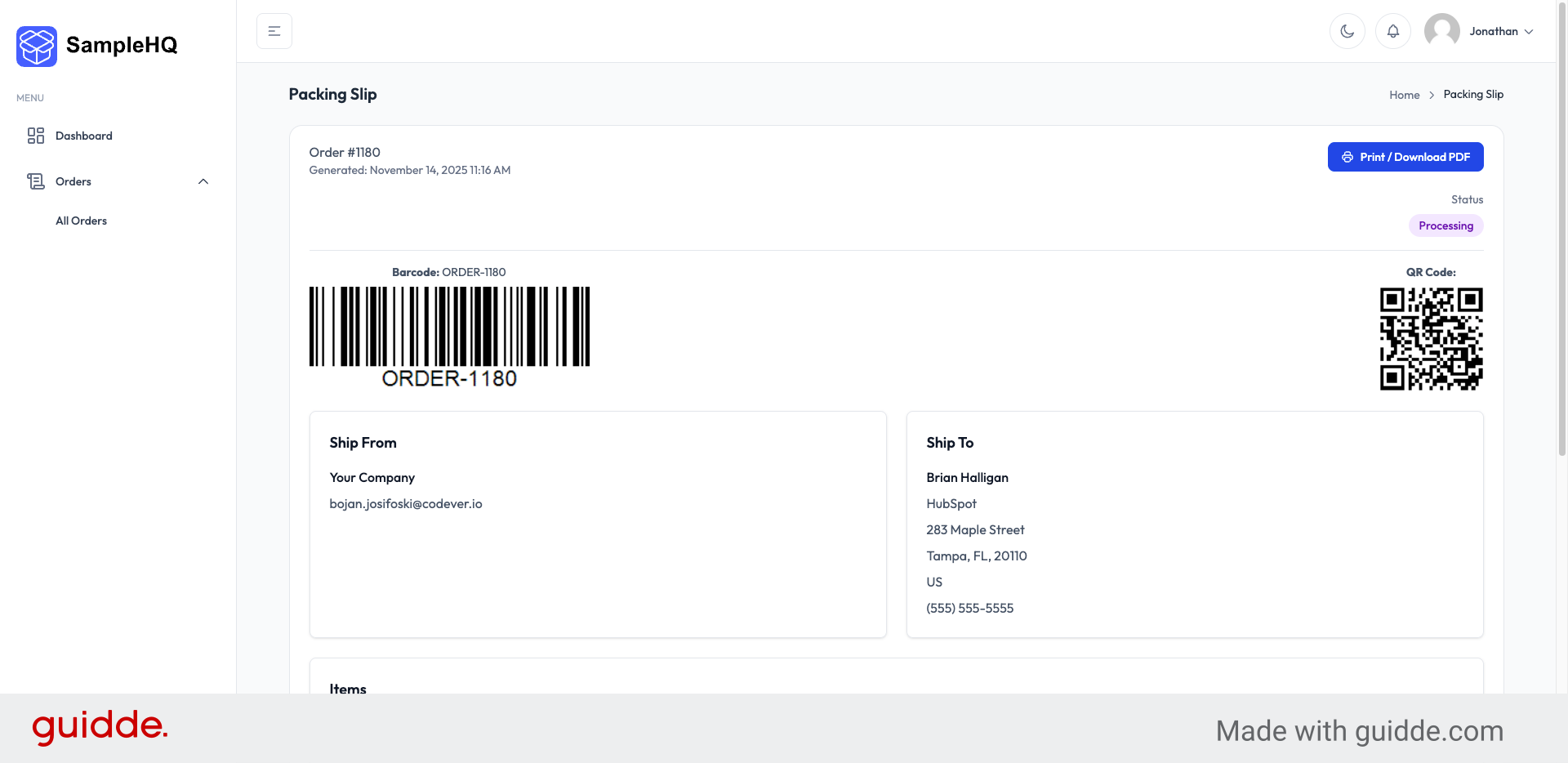Open the SampleHQ logo icon
Viewport: 1568px width, 763px height.
click(36, 46)
